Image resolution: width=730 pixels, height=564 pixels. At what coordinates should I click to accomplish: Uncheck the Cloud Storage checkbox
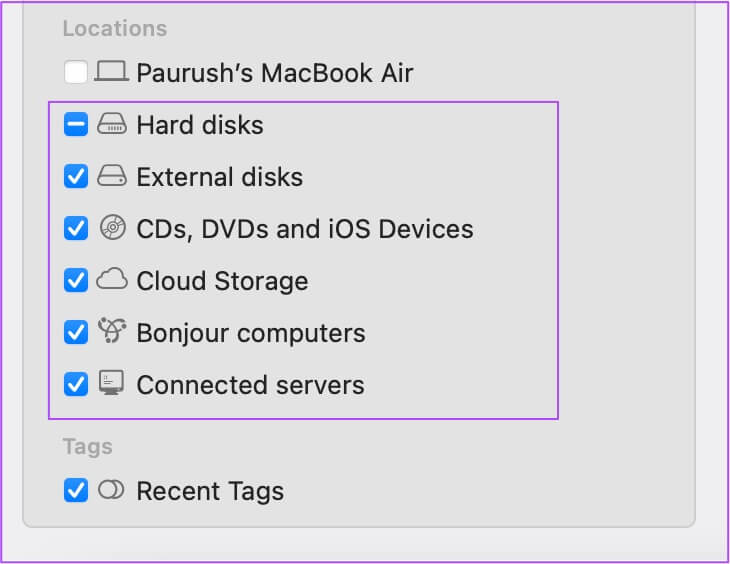[x=76, y=281]
